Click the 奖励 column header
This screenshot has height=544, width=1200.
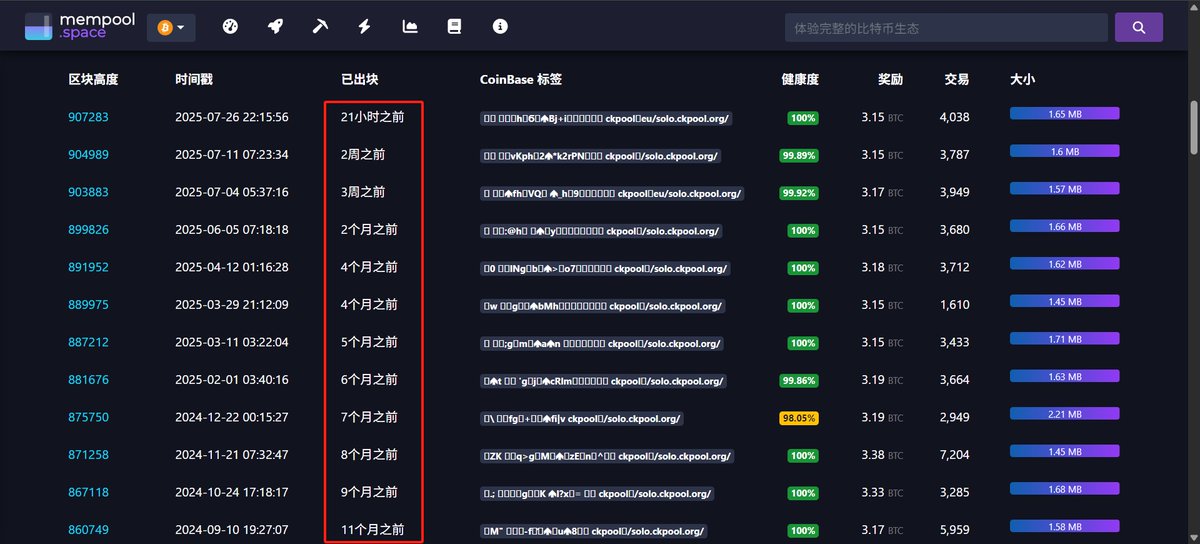click(x=891, y=79)
